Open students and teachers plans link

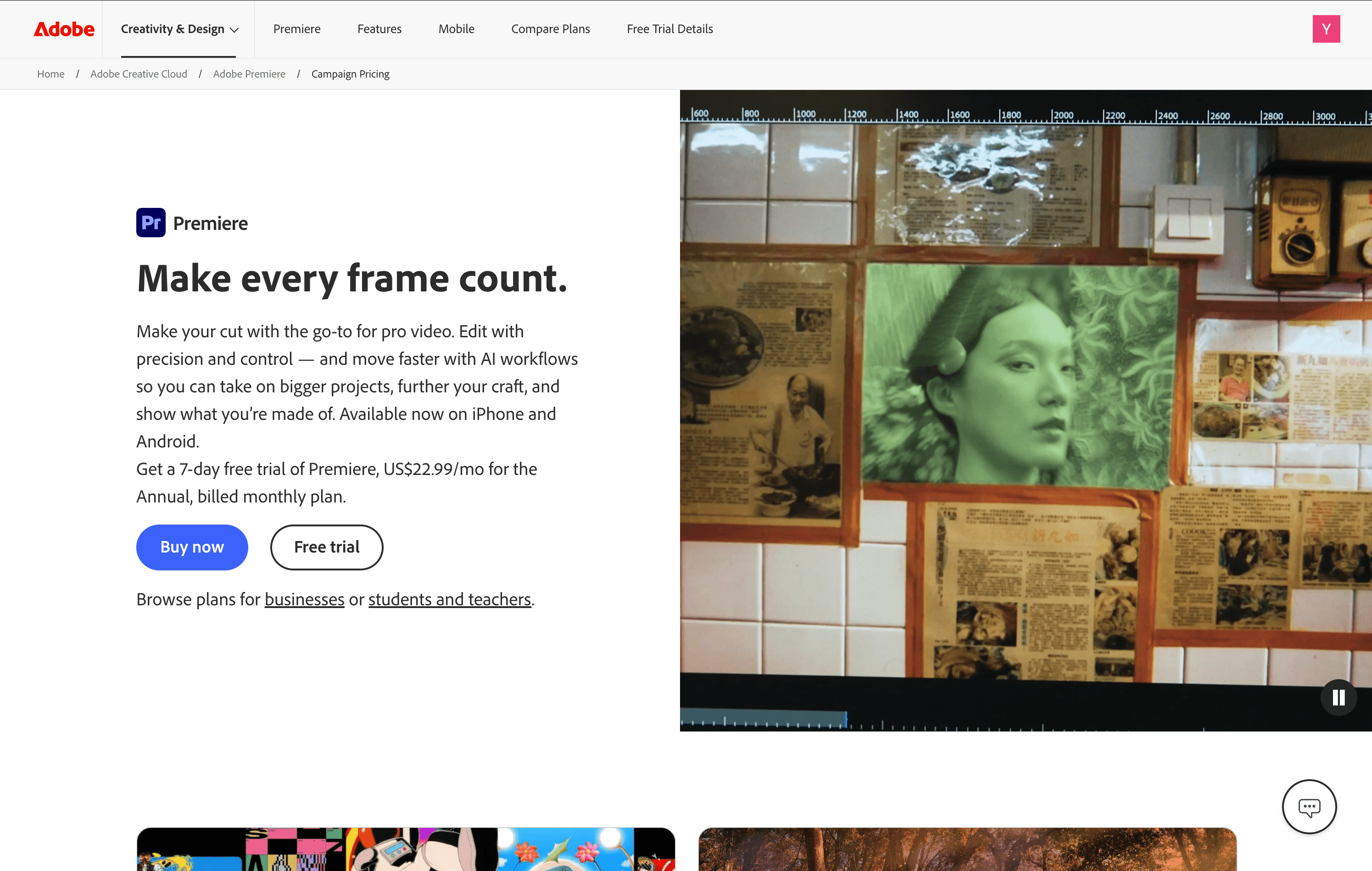tap(450, 599)
